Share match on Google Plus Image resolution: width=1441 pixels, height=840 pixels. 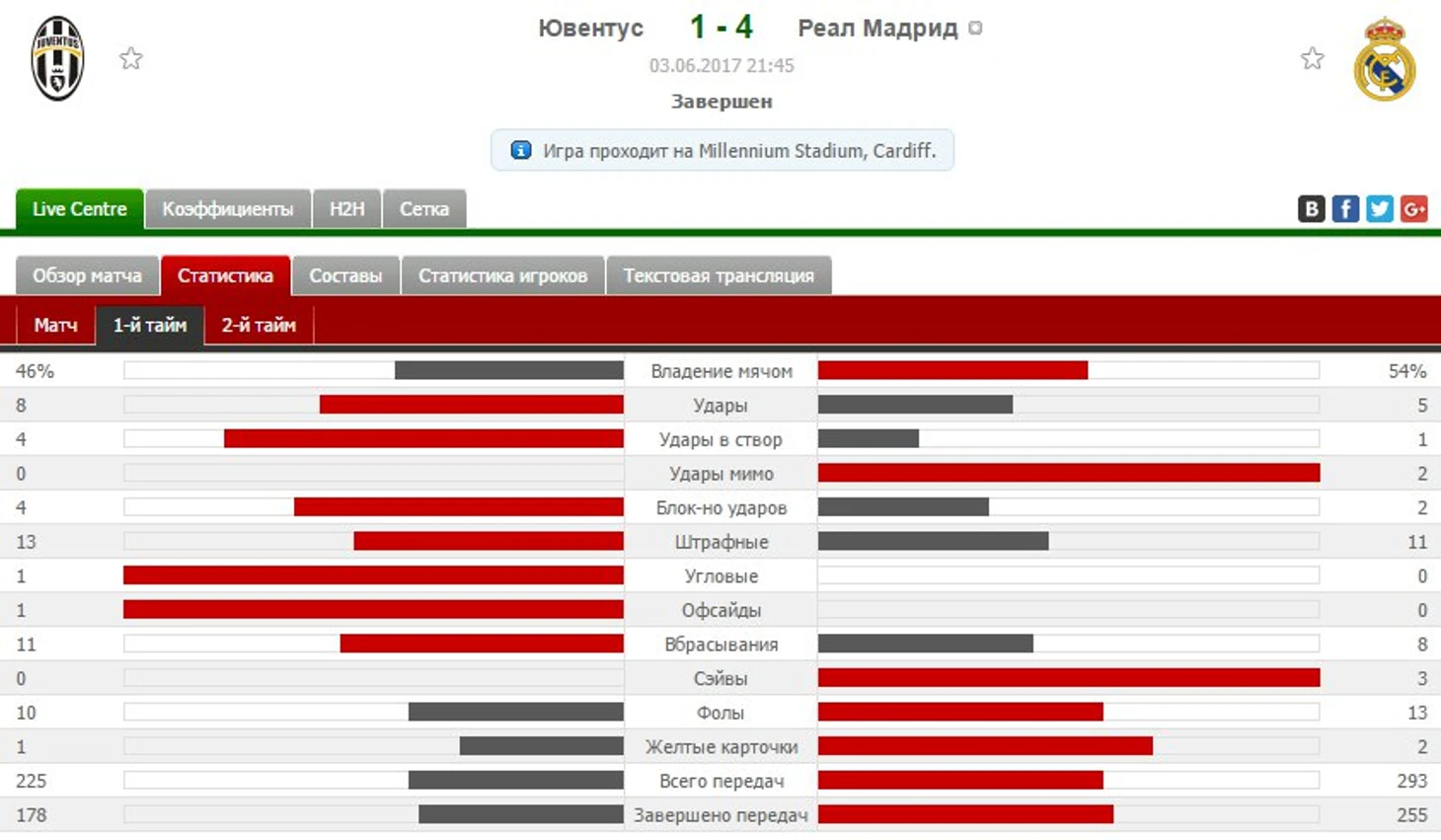point(1413,208)
